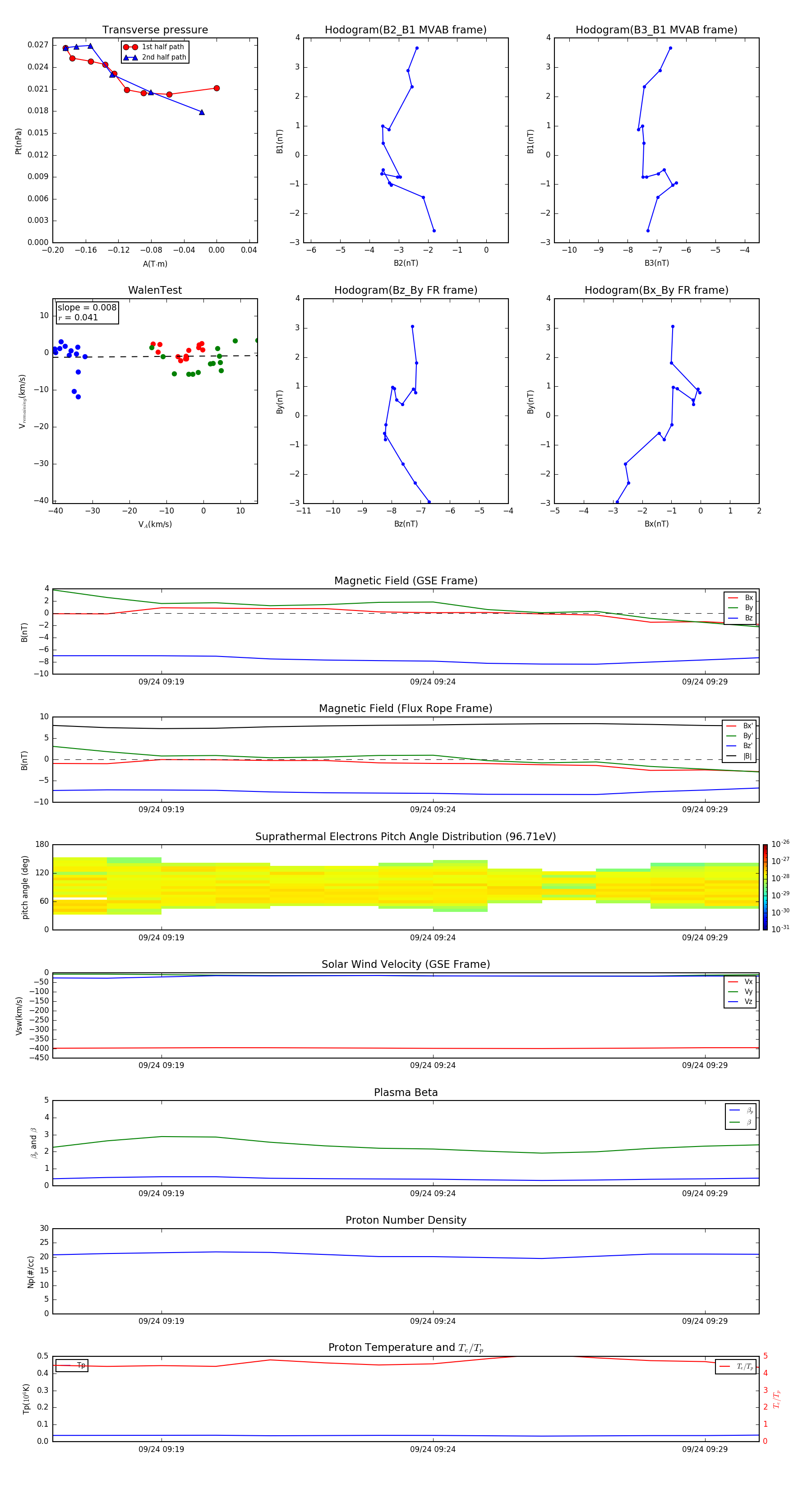Click the 'Pt(nPa)' y-axis label
The image size is (812, 1489).
tap(18, 141)
